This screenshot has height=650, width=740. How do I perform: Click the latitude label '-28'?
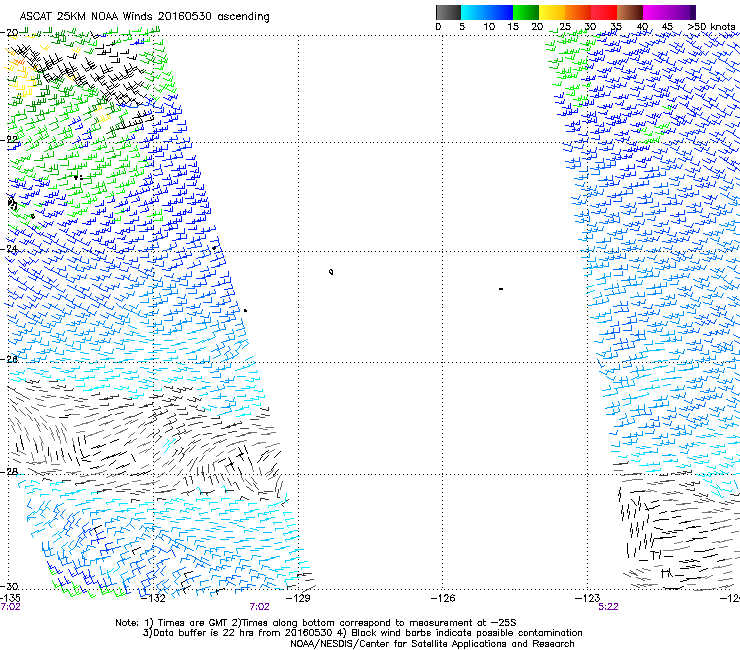tap(10, 472)
